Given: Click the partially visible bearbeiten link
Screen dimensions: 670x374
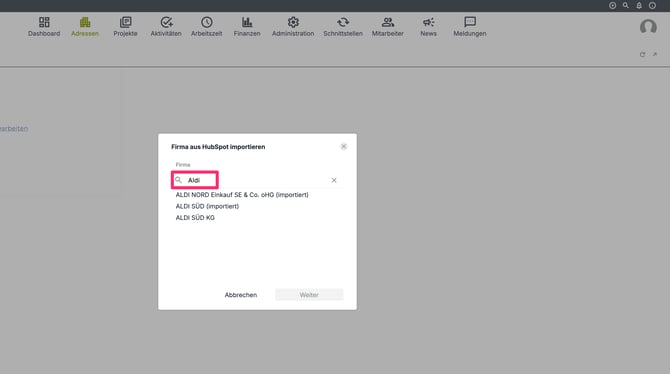Looking at the screenshot, I should coord(14,129).
